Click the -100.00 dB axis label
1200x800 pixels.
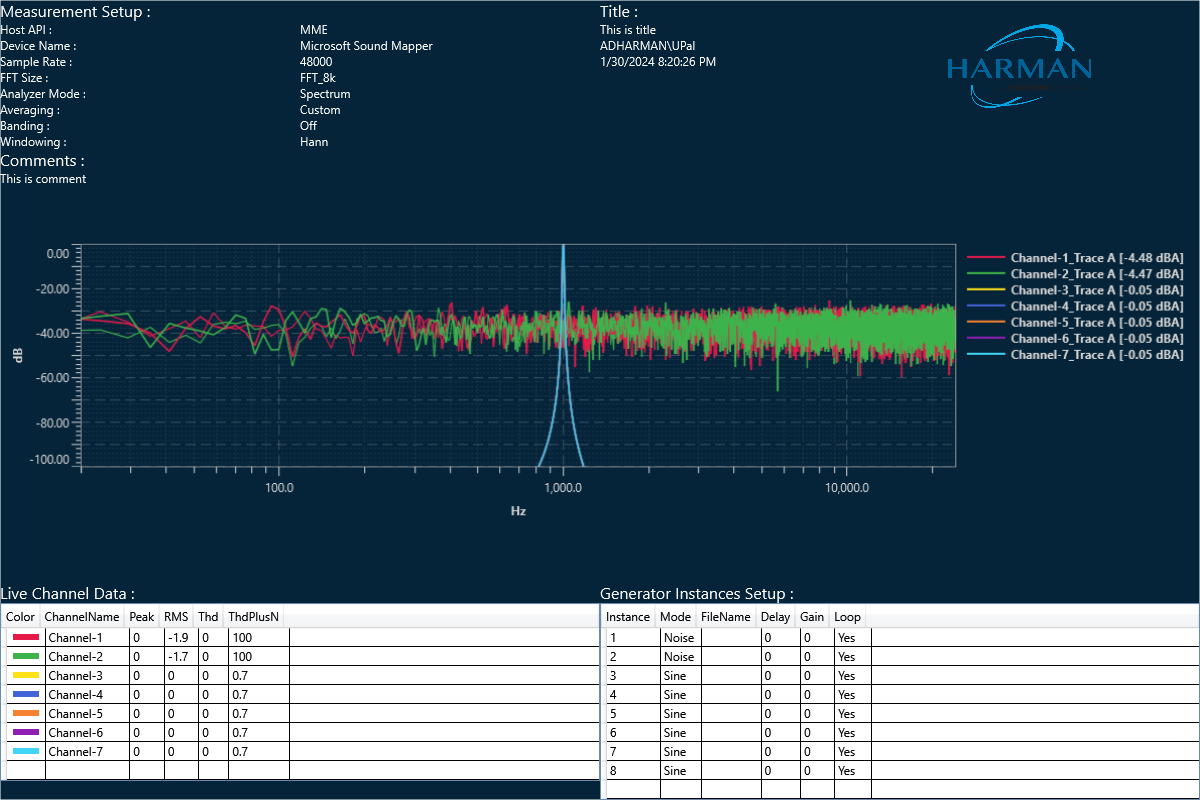pos(50,460)
